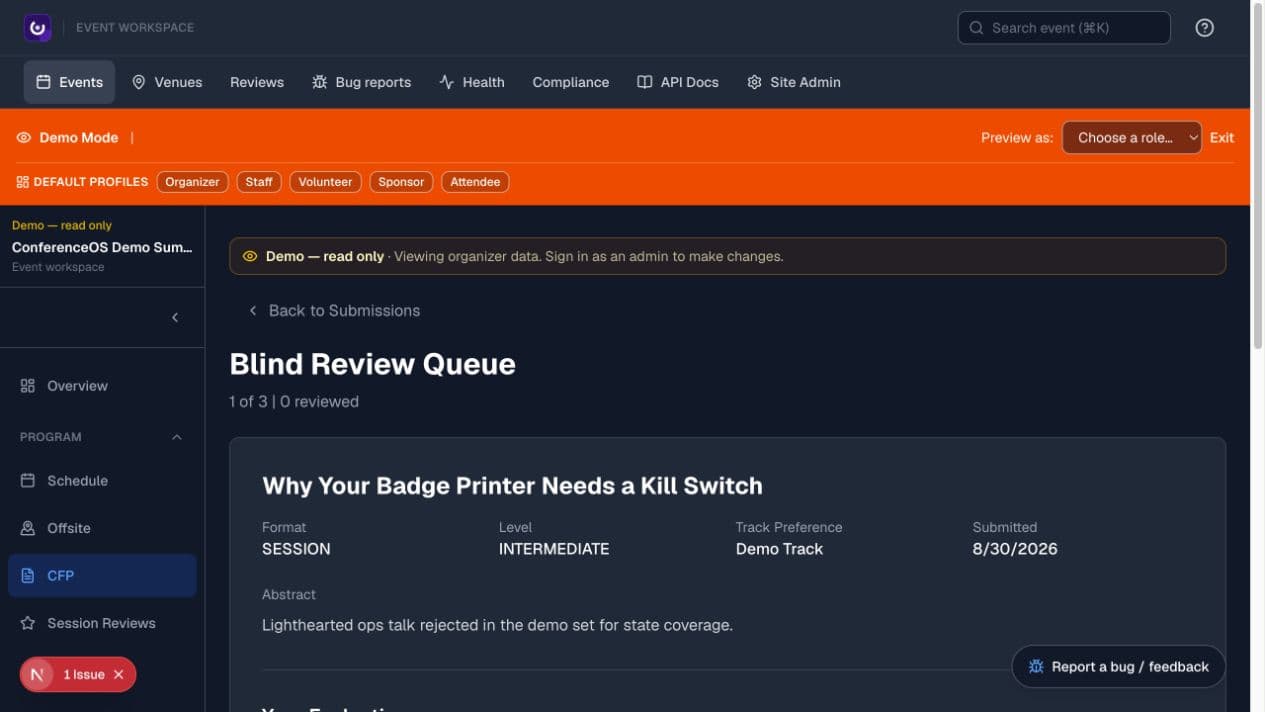Click the book icon beside API Docs
Viewport: 1265px width, 712px height.
645,82
